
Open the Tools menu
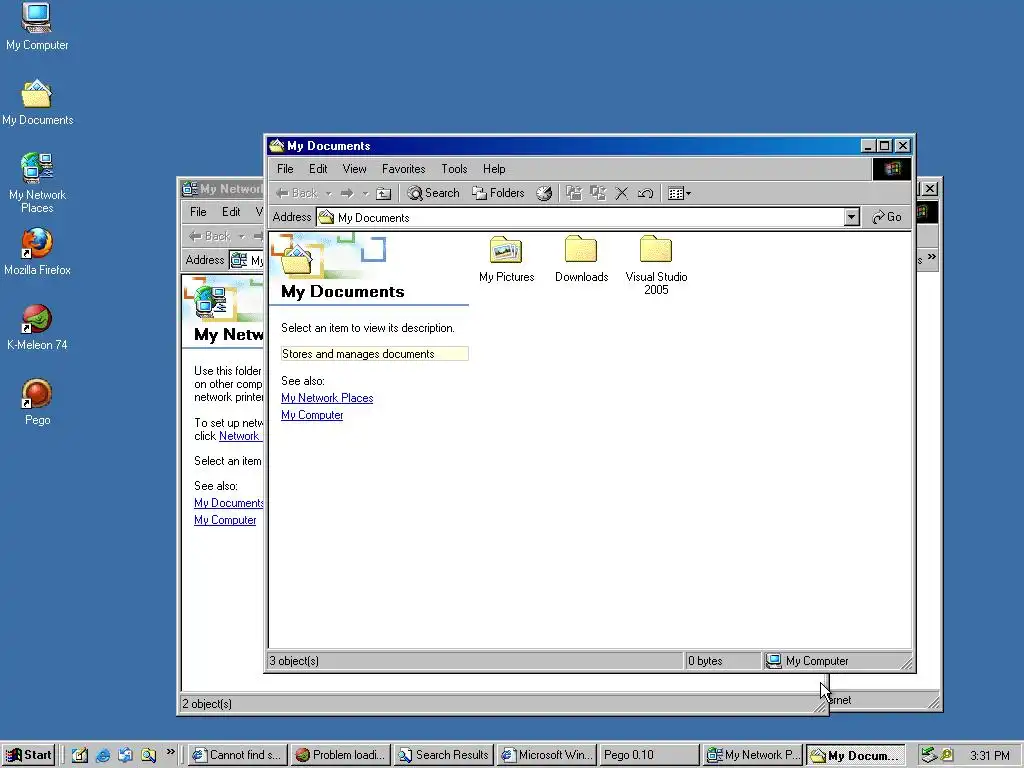click(454, 169)
